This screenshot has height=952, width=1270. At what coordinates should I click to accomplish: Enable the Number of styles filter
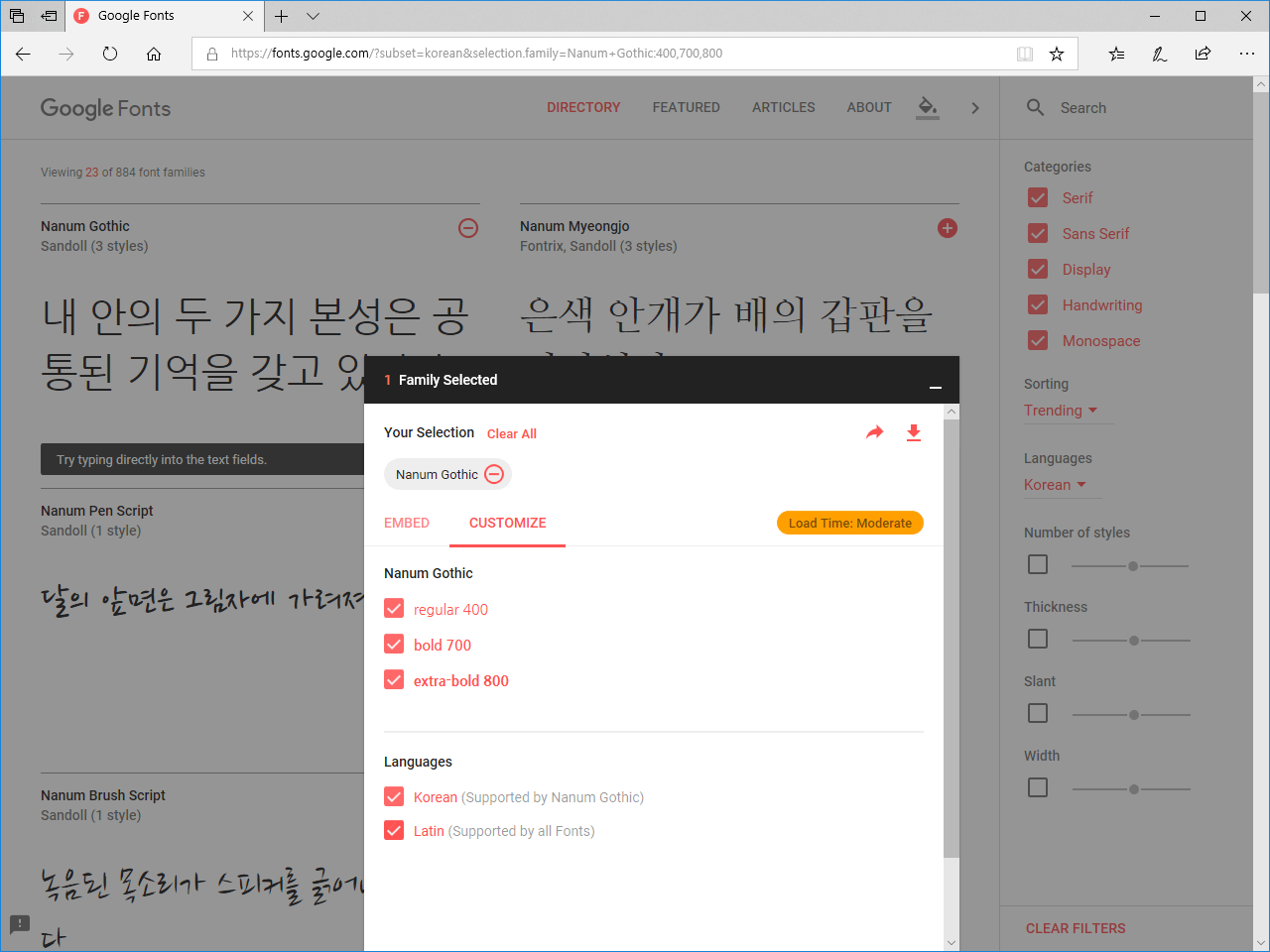click(x=1038, y=564)
